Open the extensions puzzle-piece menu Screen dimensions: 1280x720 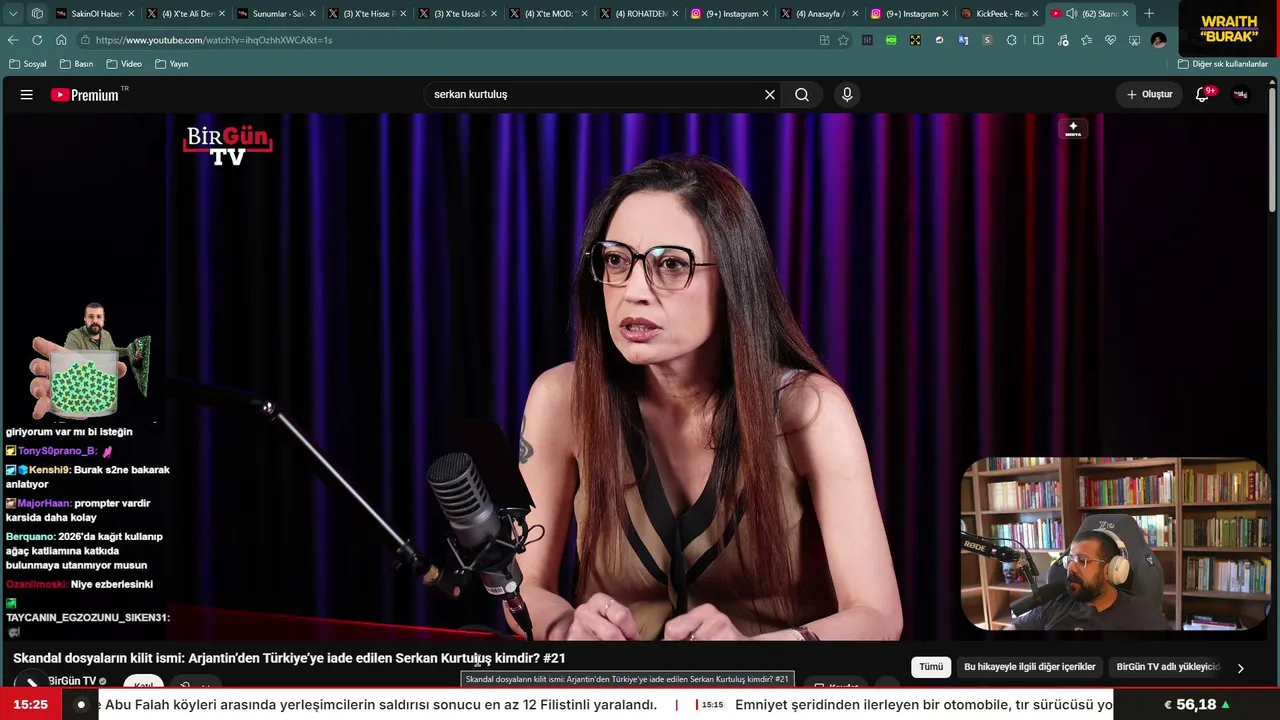(x=1012, y=40)
